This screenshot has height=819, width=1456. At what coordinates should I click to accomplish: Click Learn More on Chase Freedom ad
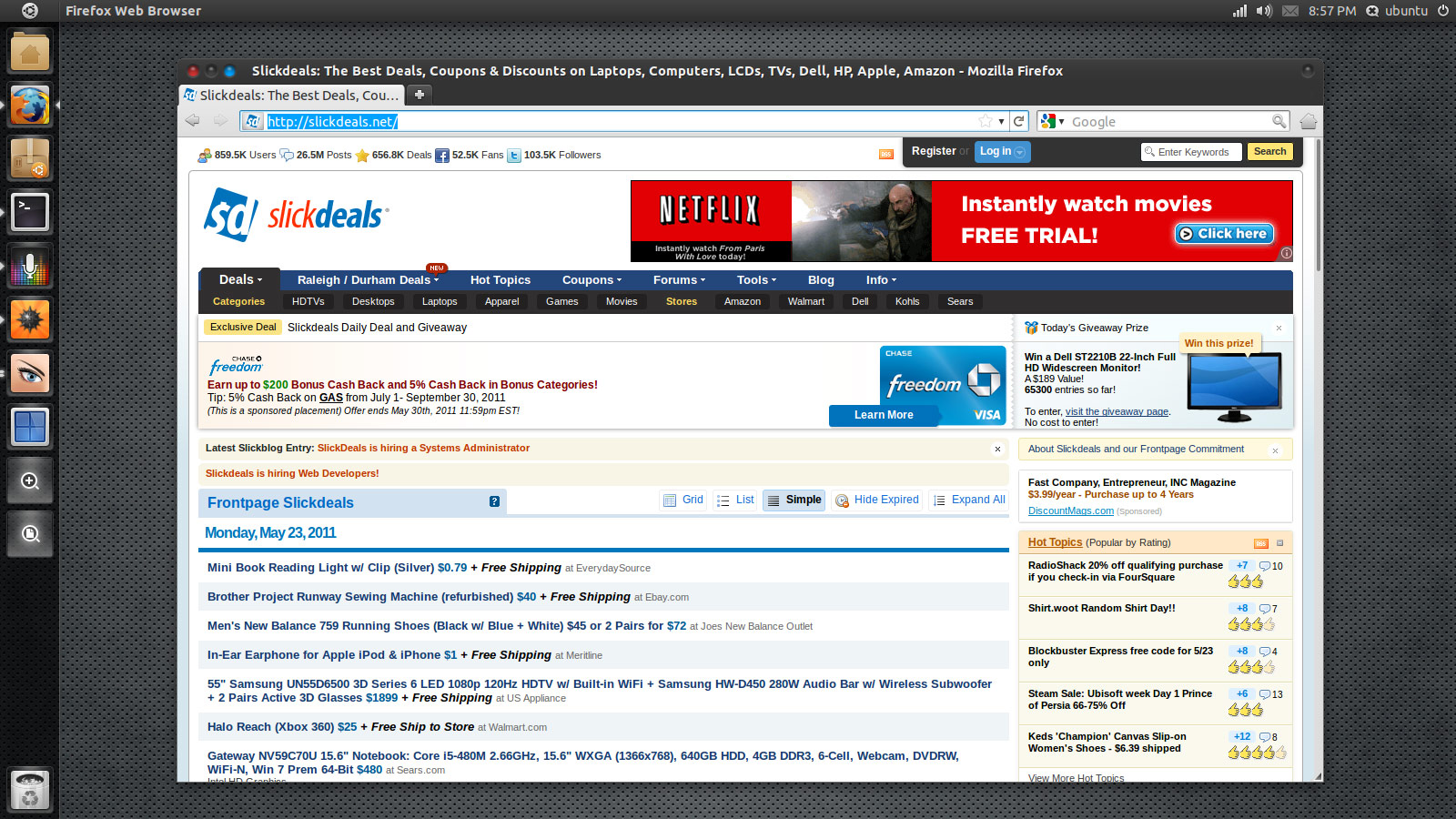tap(884, 415)
